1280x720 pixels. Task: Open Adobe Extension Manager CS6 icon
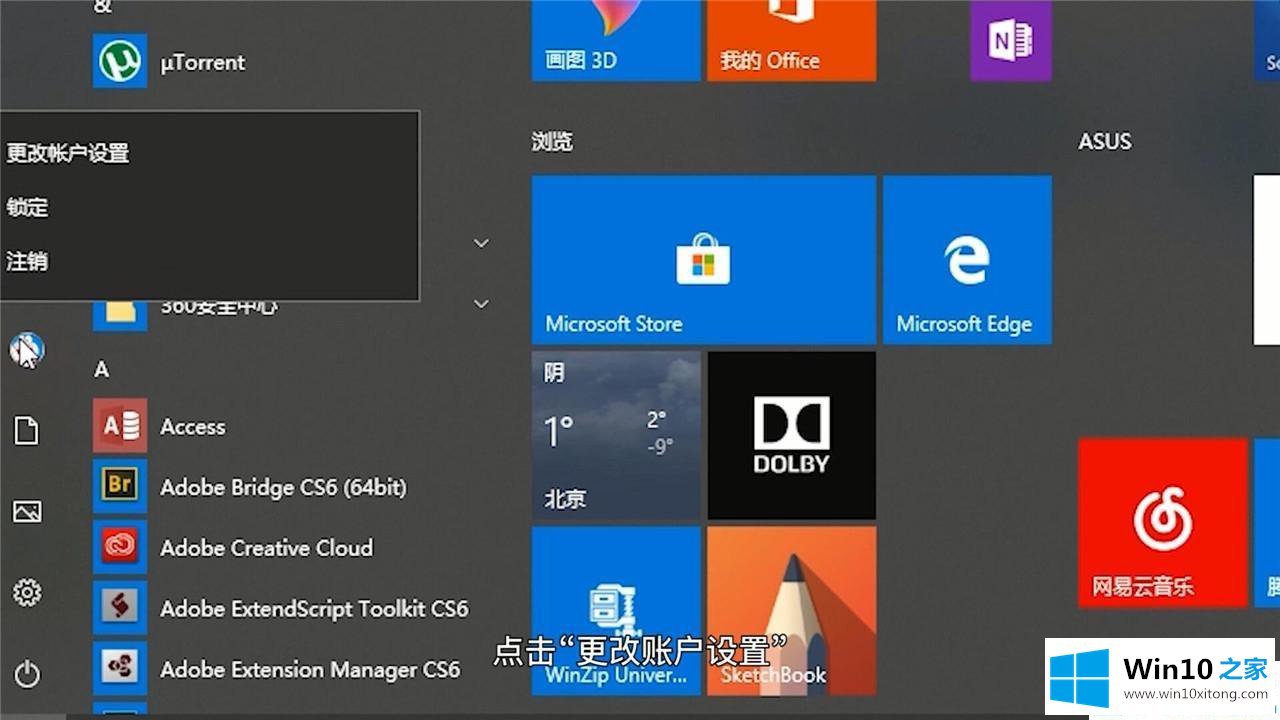coord(120,669)
